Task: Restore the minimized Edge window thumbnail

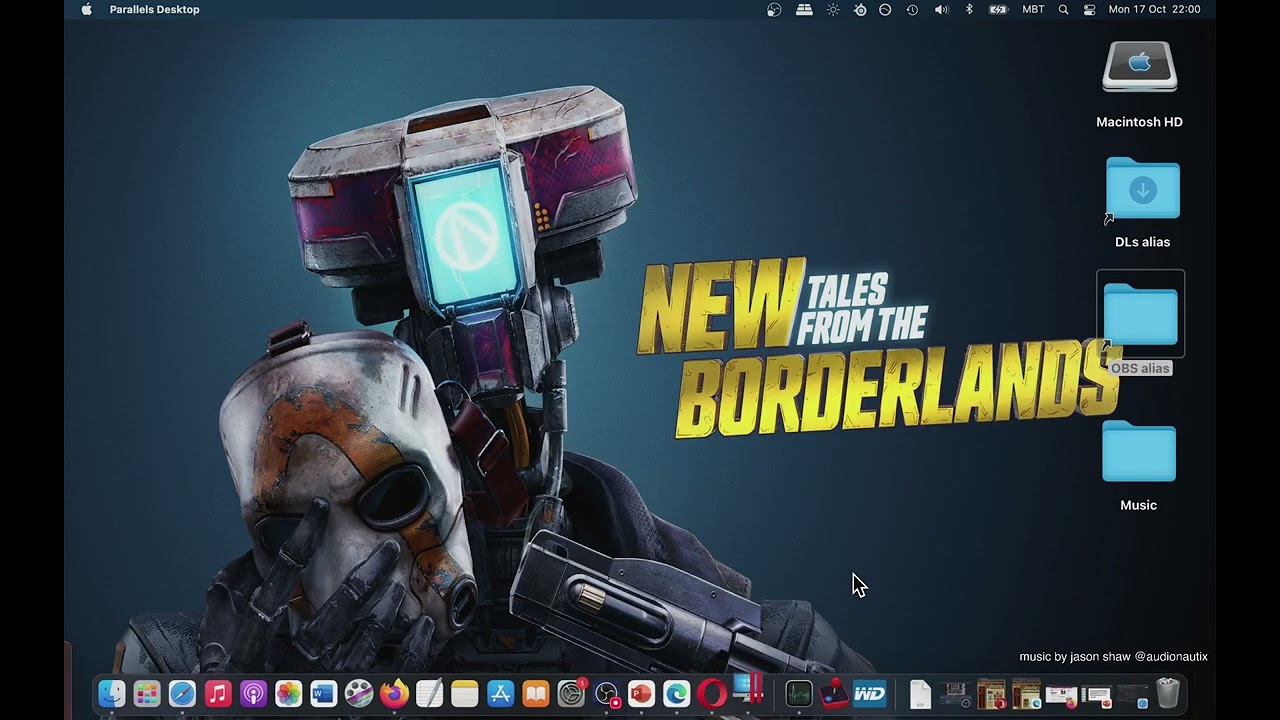Action: 1026,693
